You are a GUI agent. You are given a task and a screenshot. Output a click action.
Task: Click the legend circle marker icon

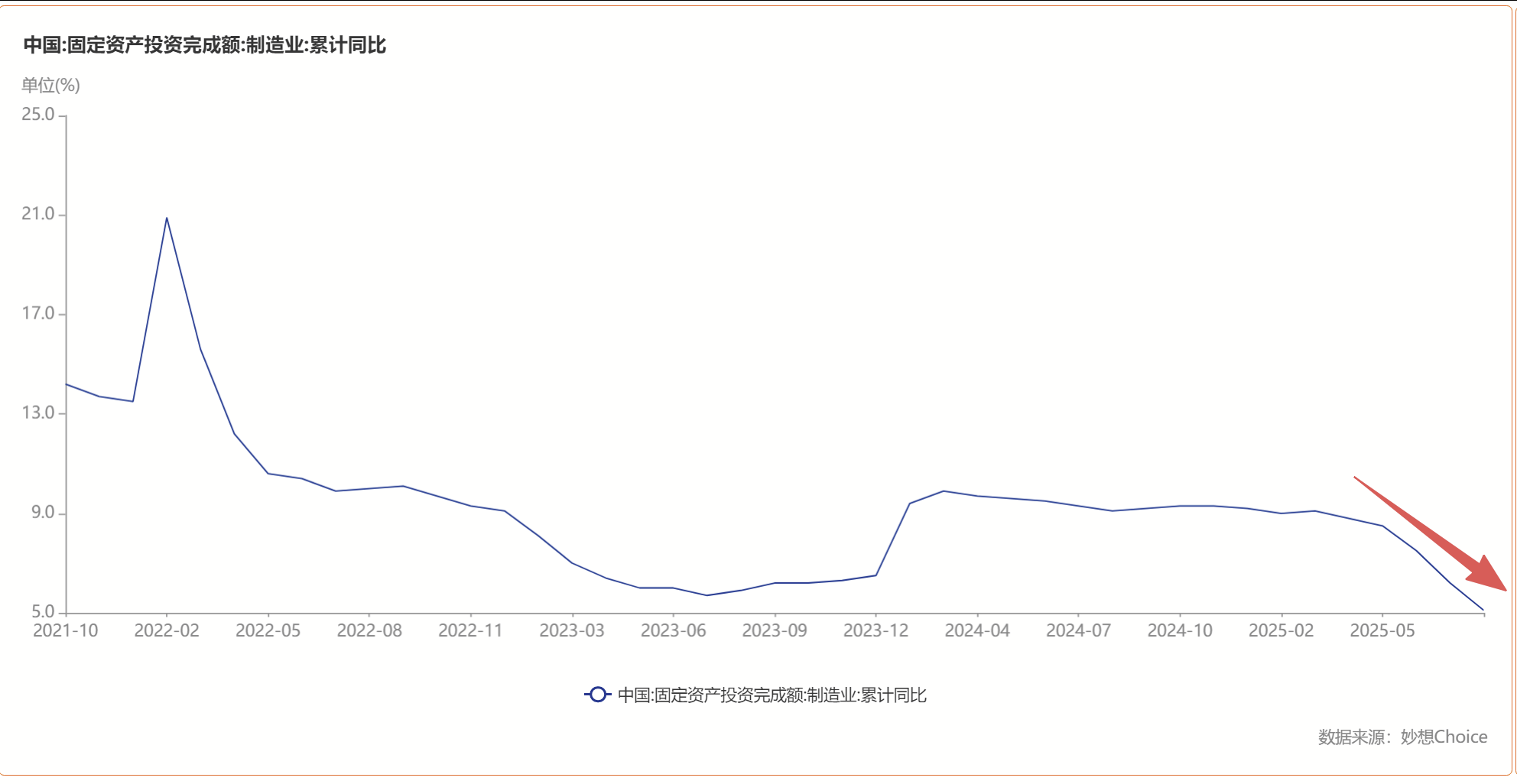pyautogui.click(x=597, y=695)
